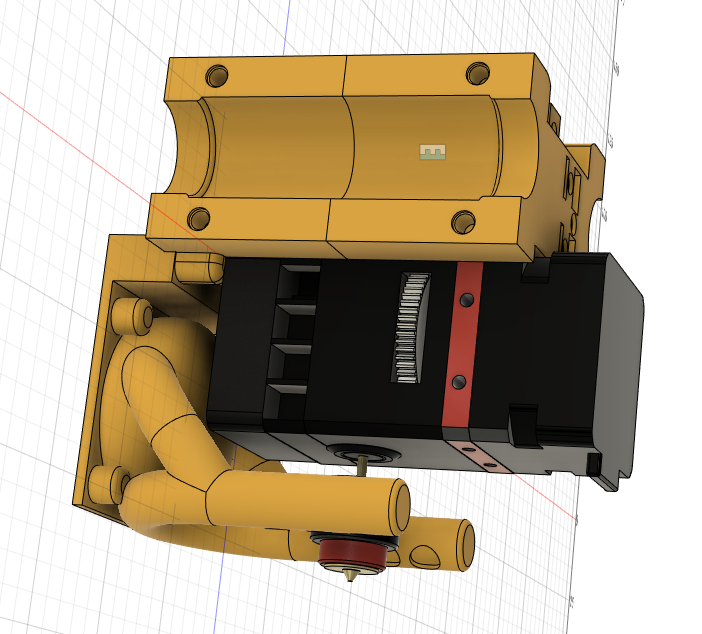
Task: Select the red heater block above the nozzle
Action: [352, 555]
